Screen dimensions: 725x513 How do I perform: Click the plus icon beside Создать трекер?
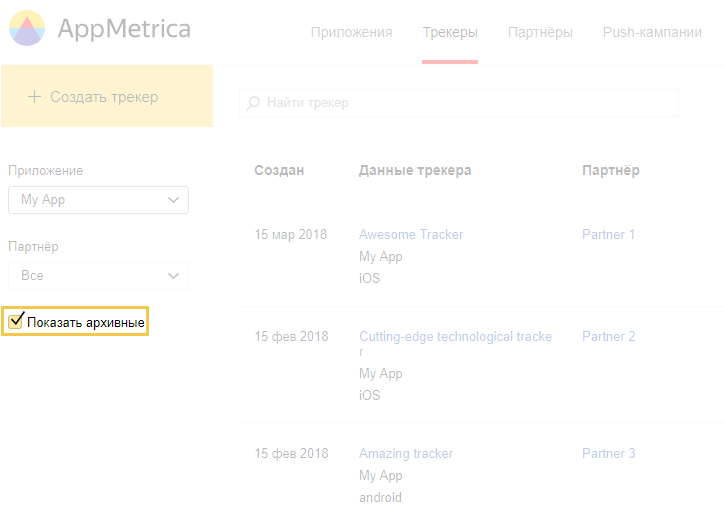(34, 97)
